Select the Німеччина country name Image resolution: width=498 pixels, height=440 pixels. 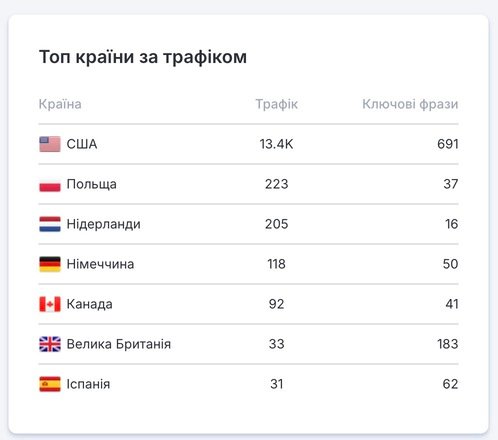click(x=100, y=264)
